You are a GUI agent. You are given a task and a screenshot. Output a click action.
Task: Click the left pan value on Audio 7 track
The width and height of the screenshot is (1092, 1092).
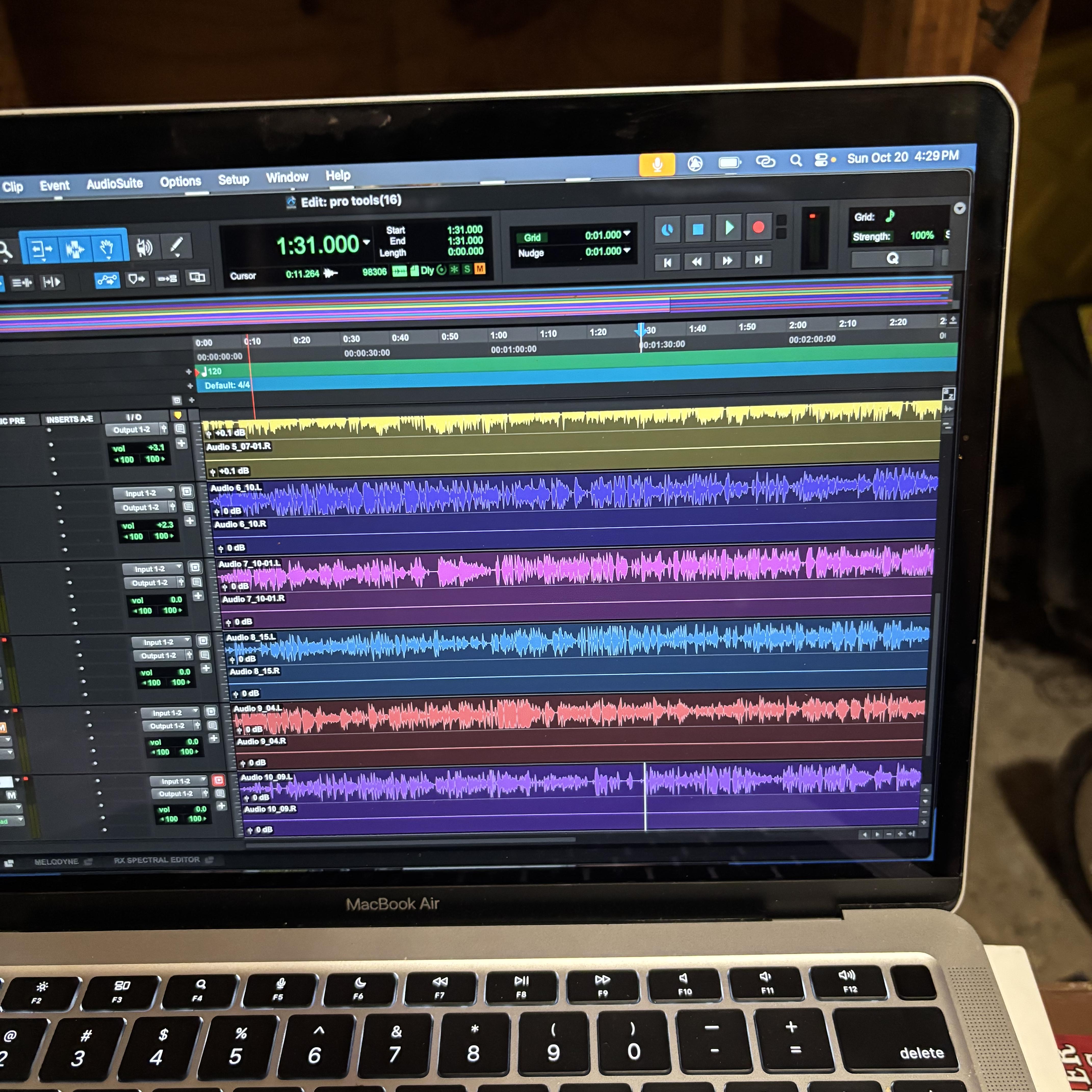tap(143, 611)
